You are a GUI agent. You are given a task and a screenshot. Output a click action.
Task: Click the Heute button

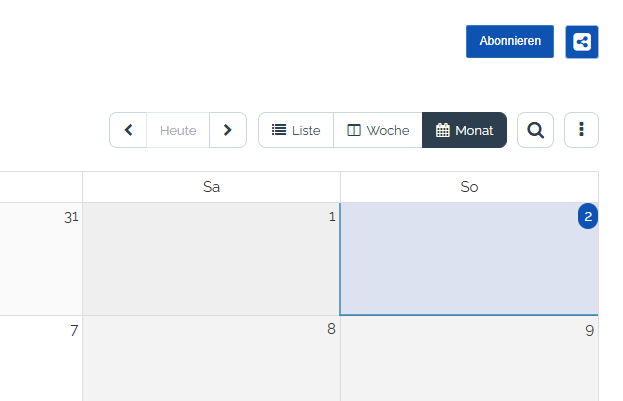coord(178,130)
